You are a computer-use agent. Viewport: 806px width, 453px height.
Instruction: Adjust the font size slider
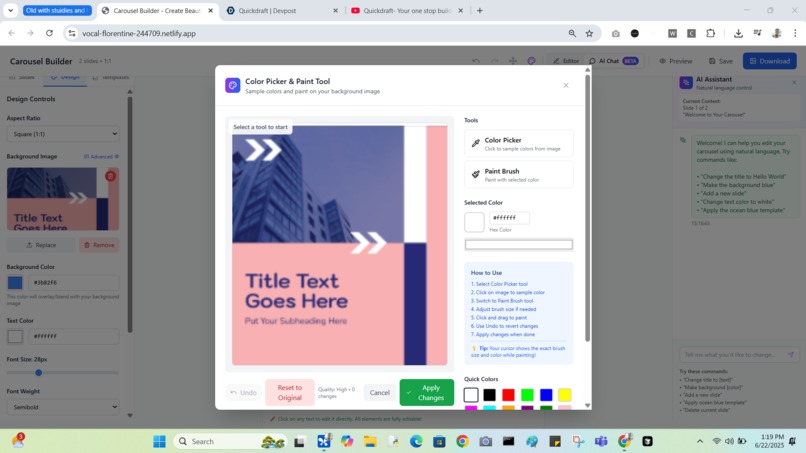coord(39,373)
